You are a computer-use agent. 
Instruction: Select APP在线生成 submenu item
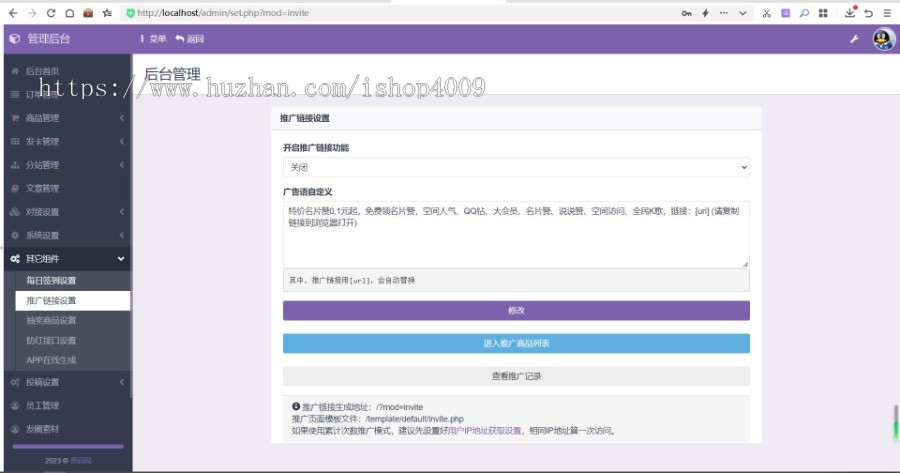[x=73, y=360]
